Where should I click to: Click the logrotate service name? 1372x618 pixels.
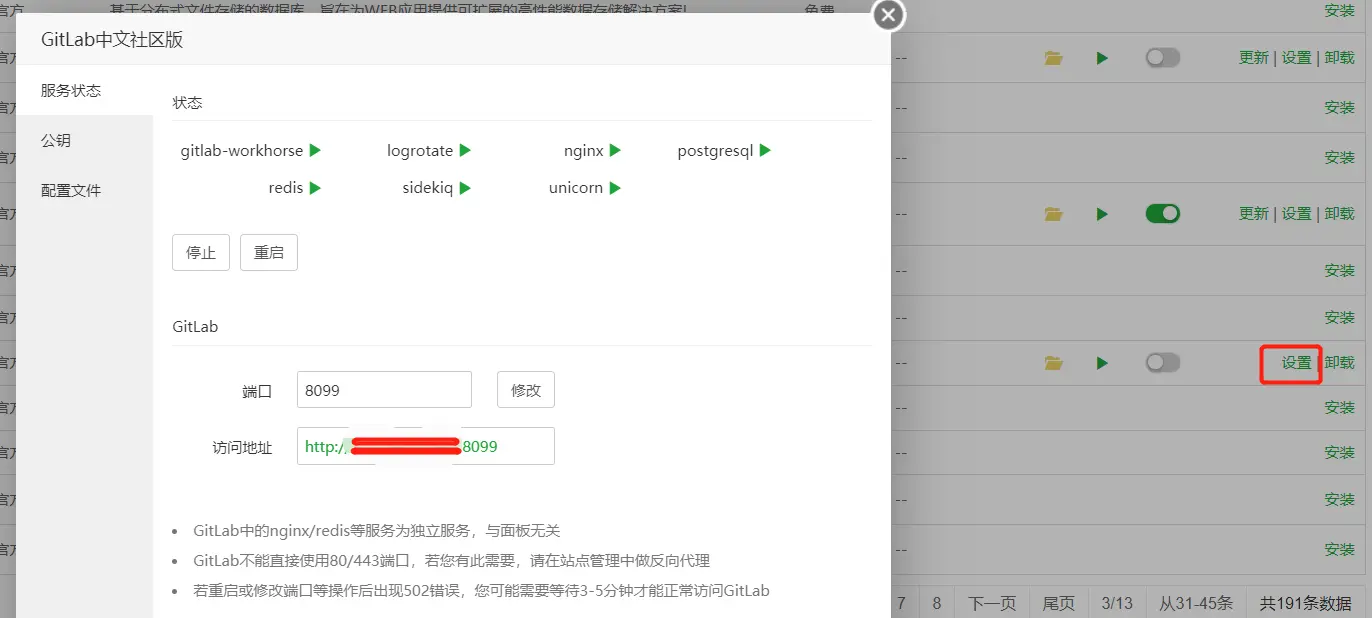(x=420, y=151)
